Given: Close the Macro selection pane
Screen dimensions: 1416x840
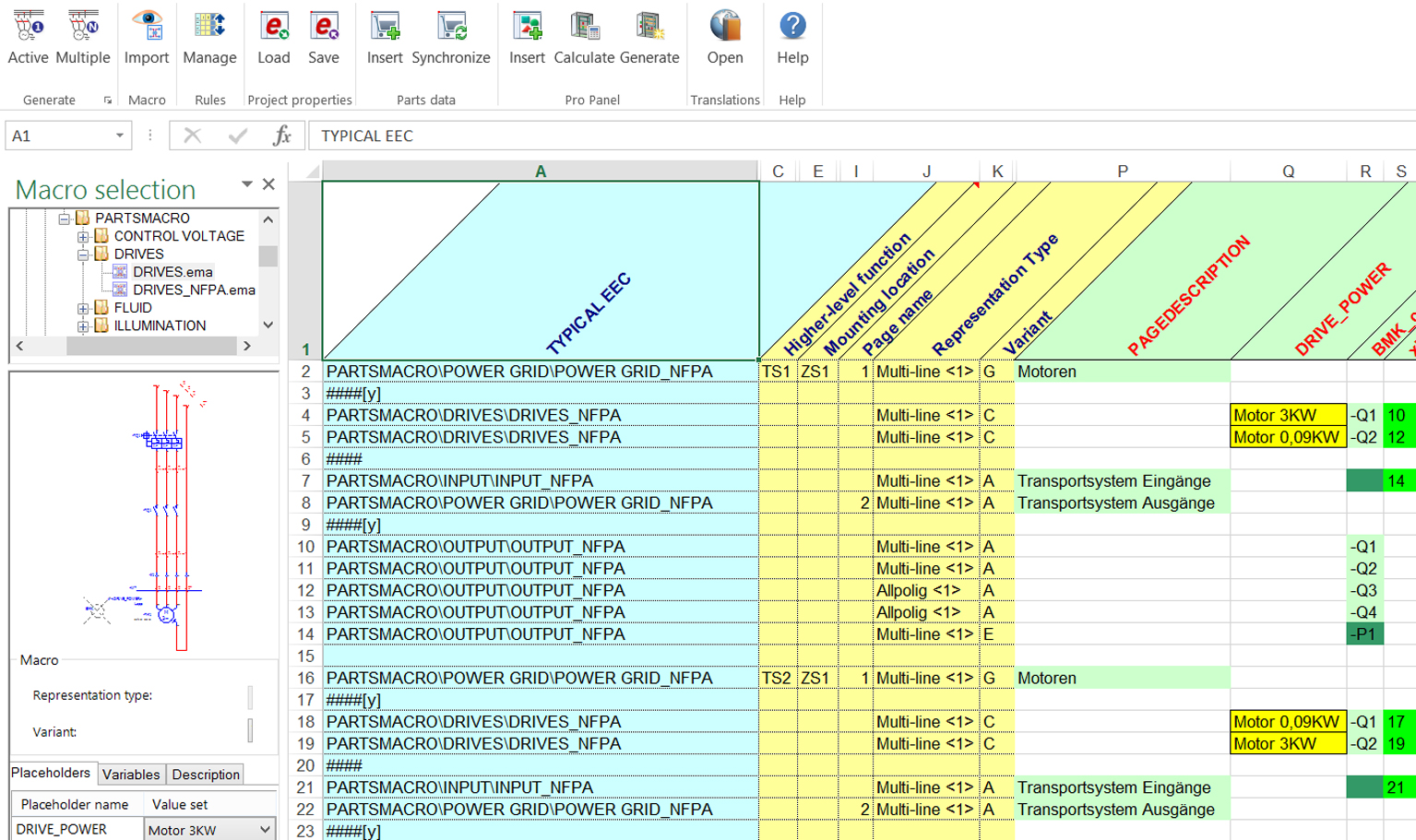Looking at the screenshot, I should coord(268,184).
